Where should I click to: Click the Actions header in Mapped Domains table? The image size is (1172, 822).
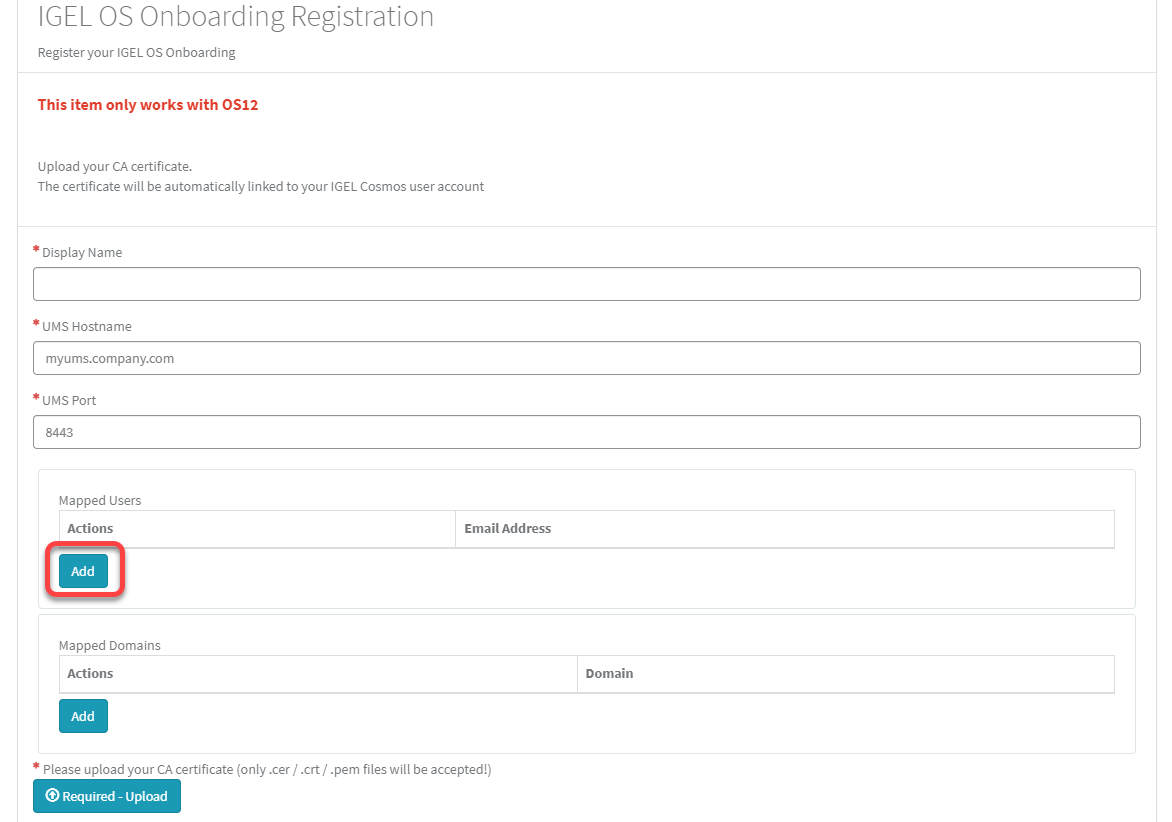coord(90,673)
